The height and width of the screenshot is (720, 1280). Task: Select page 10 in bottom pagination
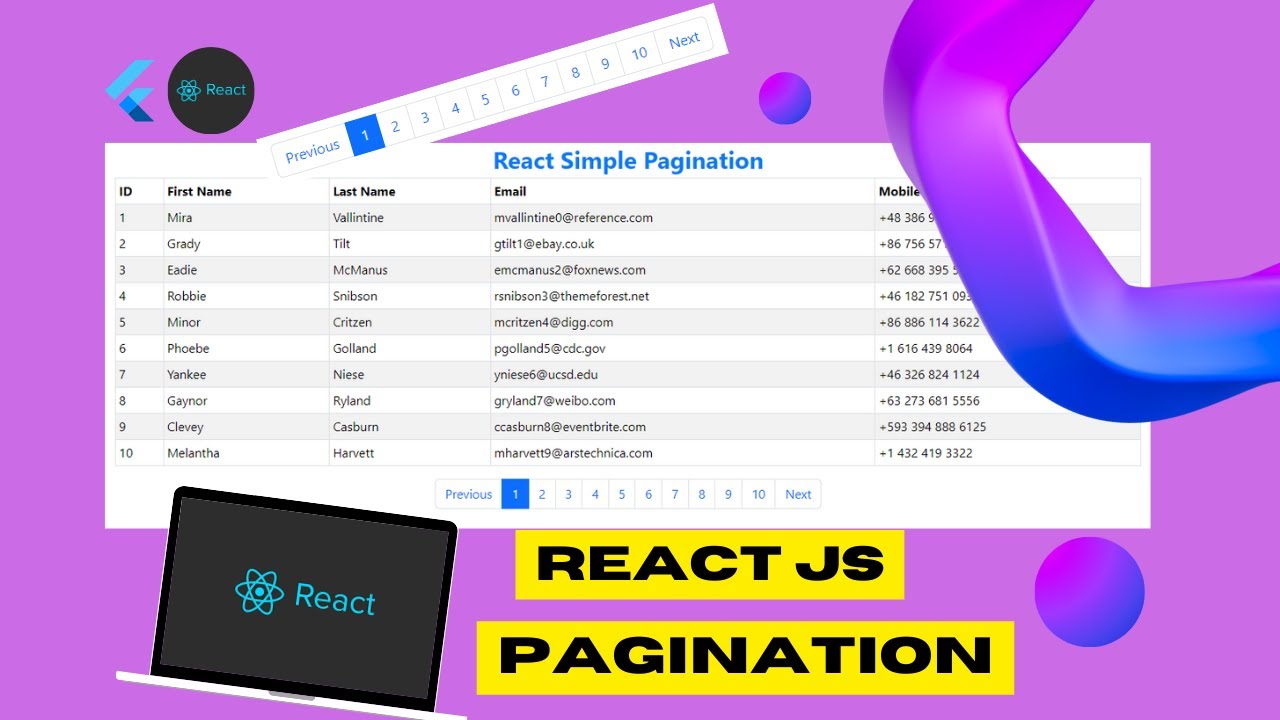coord(759,494)
